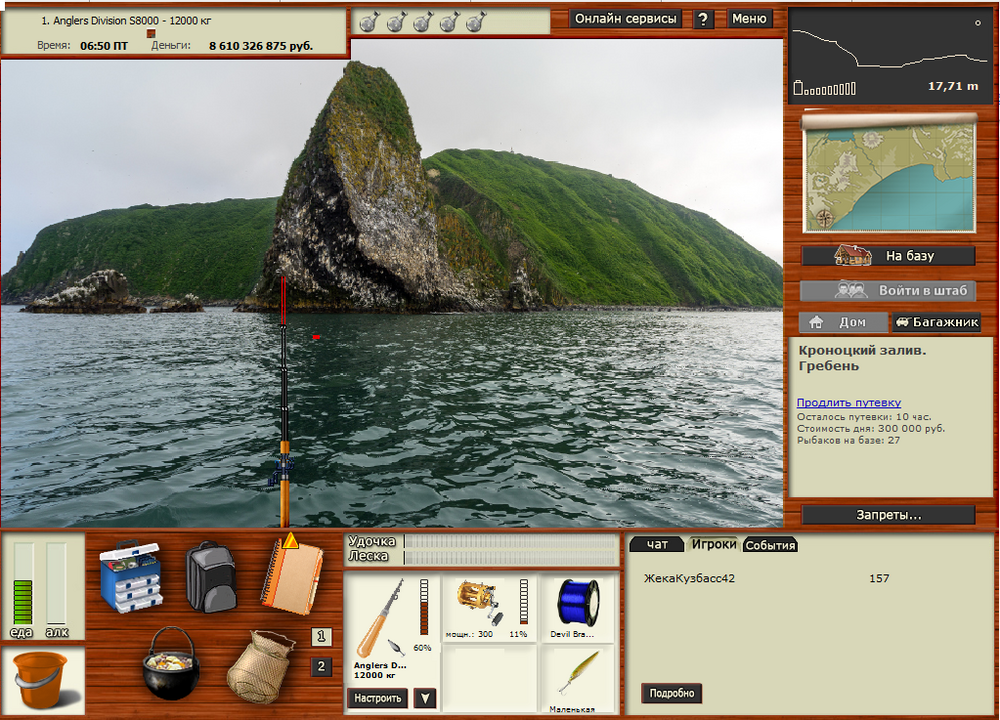The height and width of the screenshot is (720, 1000).
Task: Expand the dropdown arrow next to Настроить
Action: tap(425, 698)
